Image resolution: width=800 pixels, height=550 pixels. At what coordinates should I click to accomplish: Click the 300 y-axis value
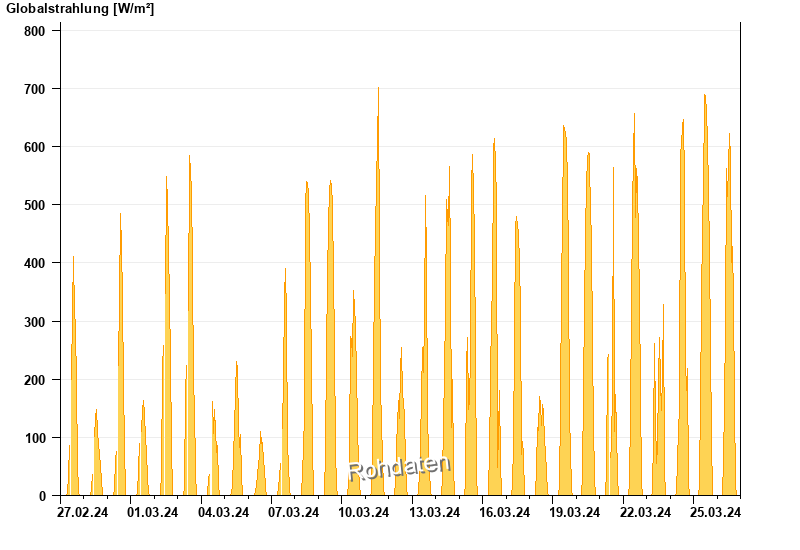click(x=35, y=322)
